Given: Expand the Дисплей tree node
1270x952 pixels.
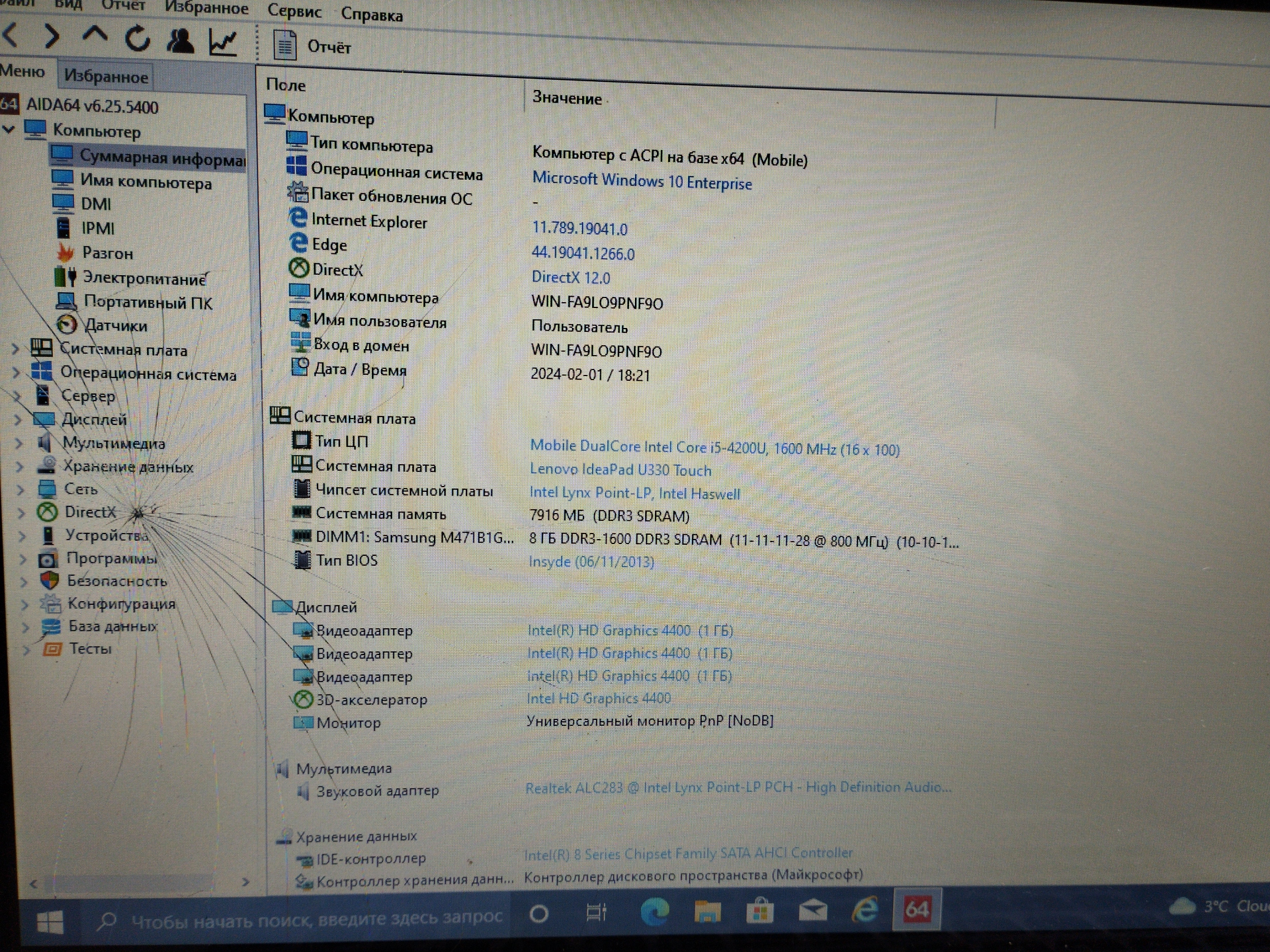Looking at the screenshot, I should point(18,419).
